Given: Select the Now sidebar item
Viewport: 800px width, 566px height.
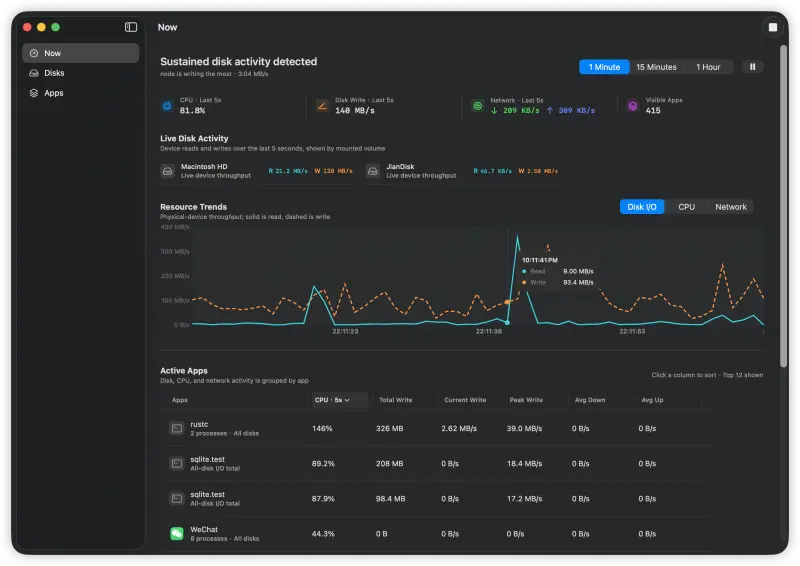Looking at the screenshot, I should pyautogui.click(x=81, y=53).
